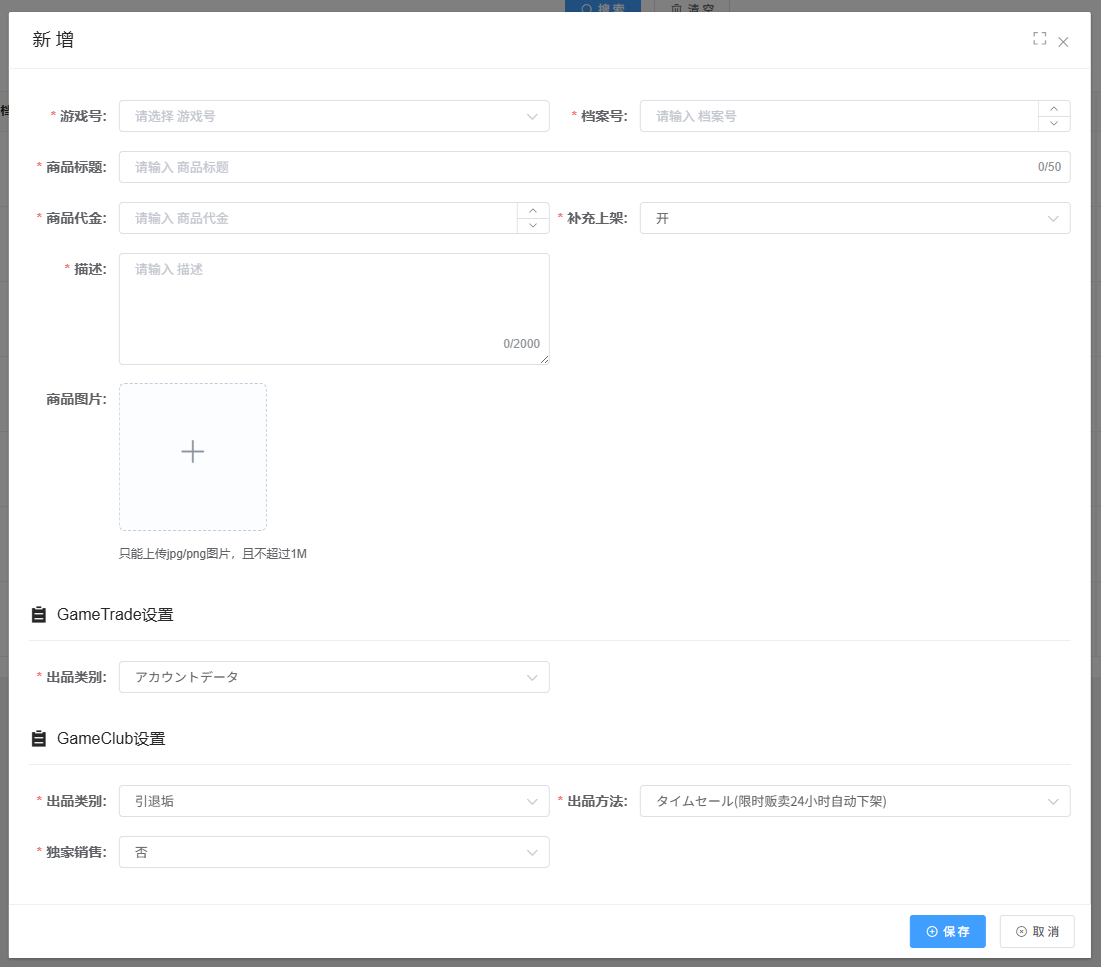Expand the 补充上架 dropdown
1101x967 pixels.
(854, 218)
